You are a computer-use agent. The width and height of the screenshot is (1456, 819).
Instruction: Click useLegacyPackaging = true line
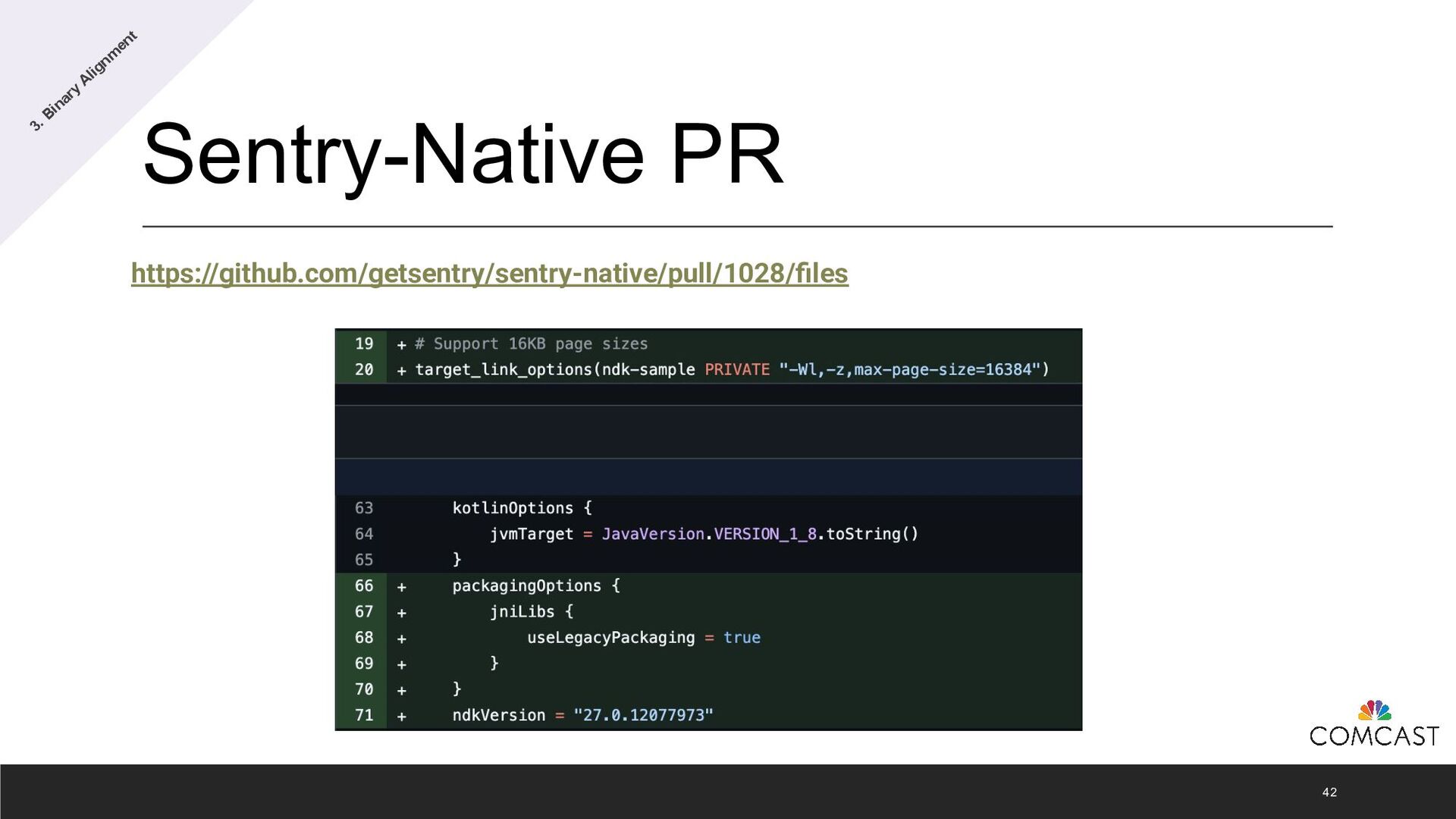point(643,638)
